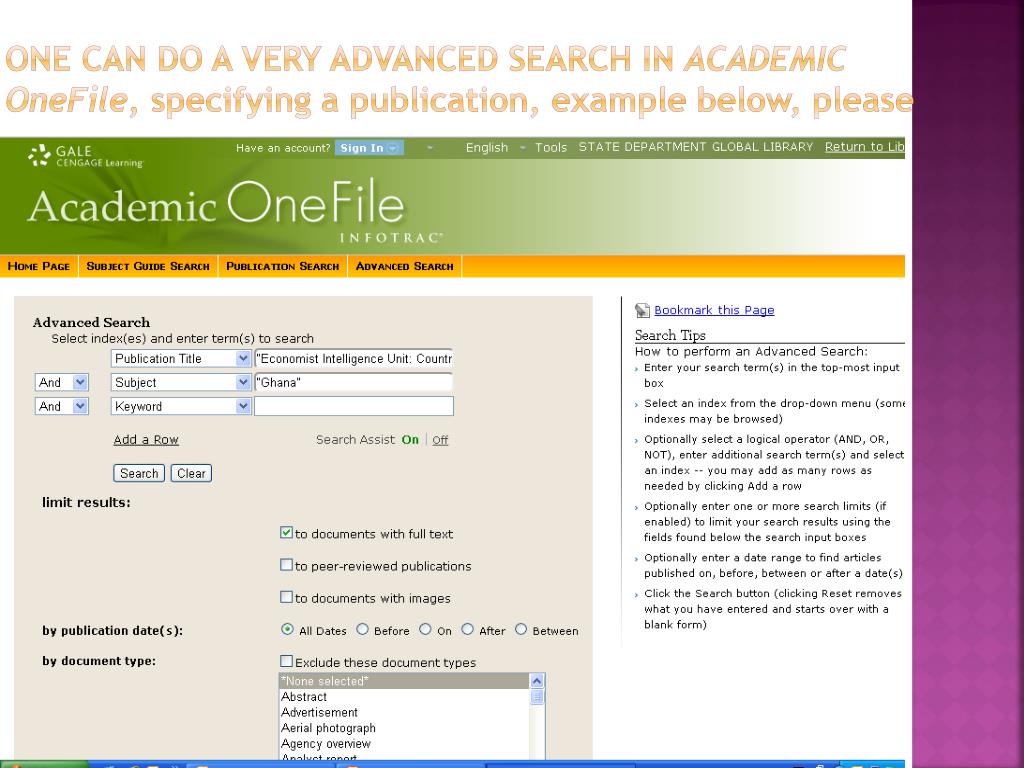Select the Before date radio button
The width and height of the screenshot is (1024, 768).
(362, 630)
